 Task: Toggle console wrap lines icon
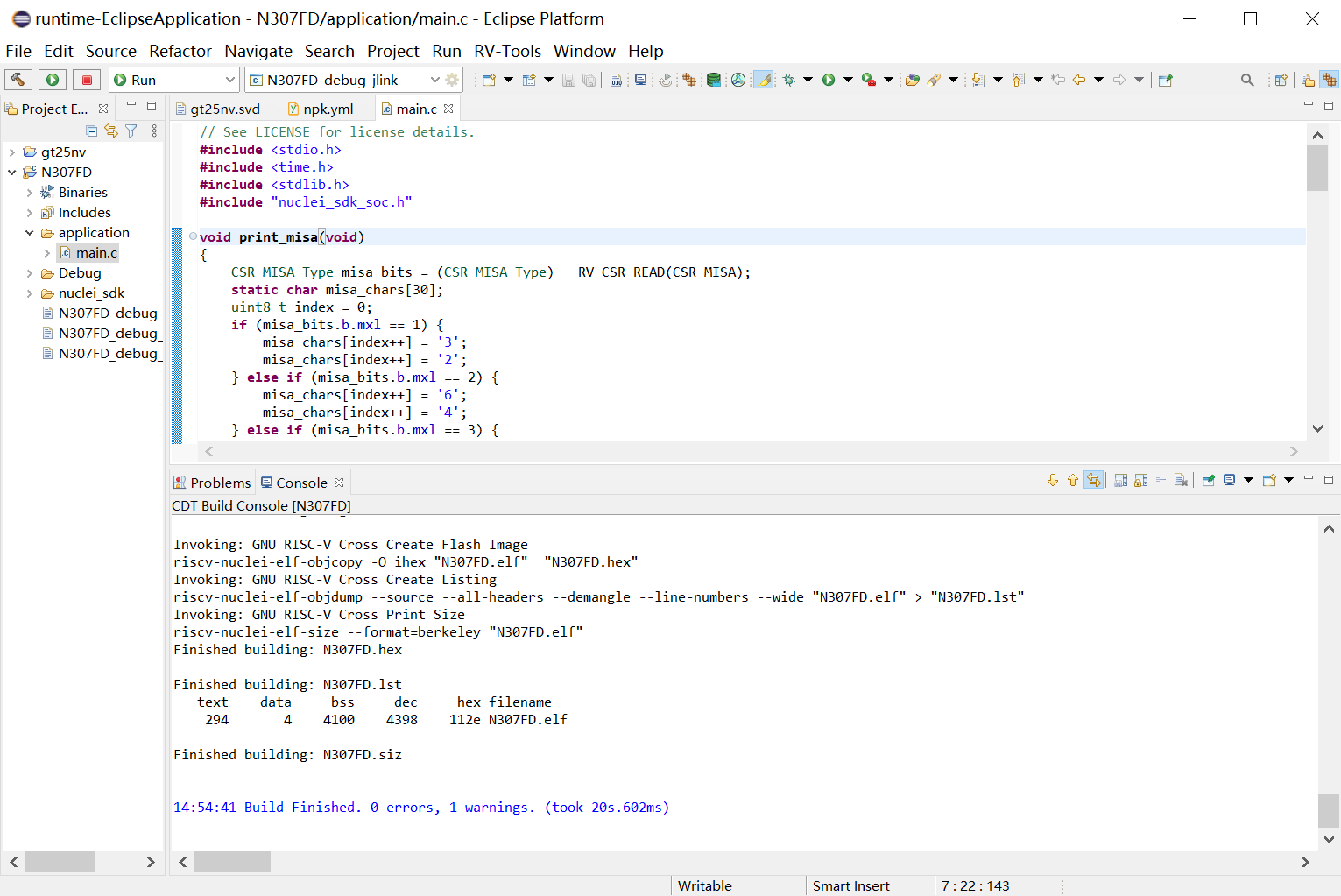pyautogui.click(x=1161, y=480)
